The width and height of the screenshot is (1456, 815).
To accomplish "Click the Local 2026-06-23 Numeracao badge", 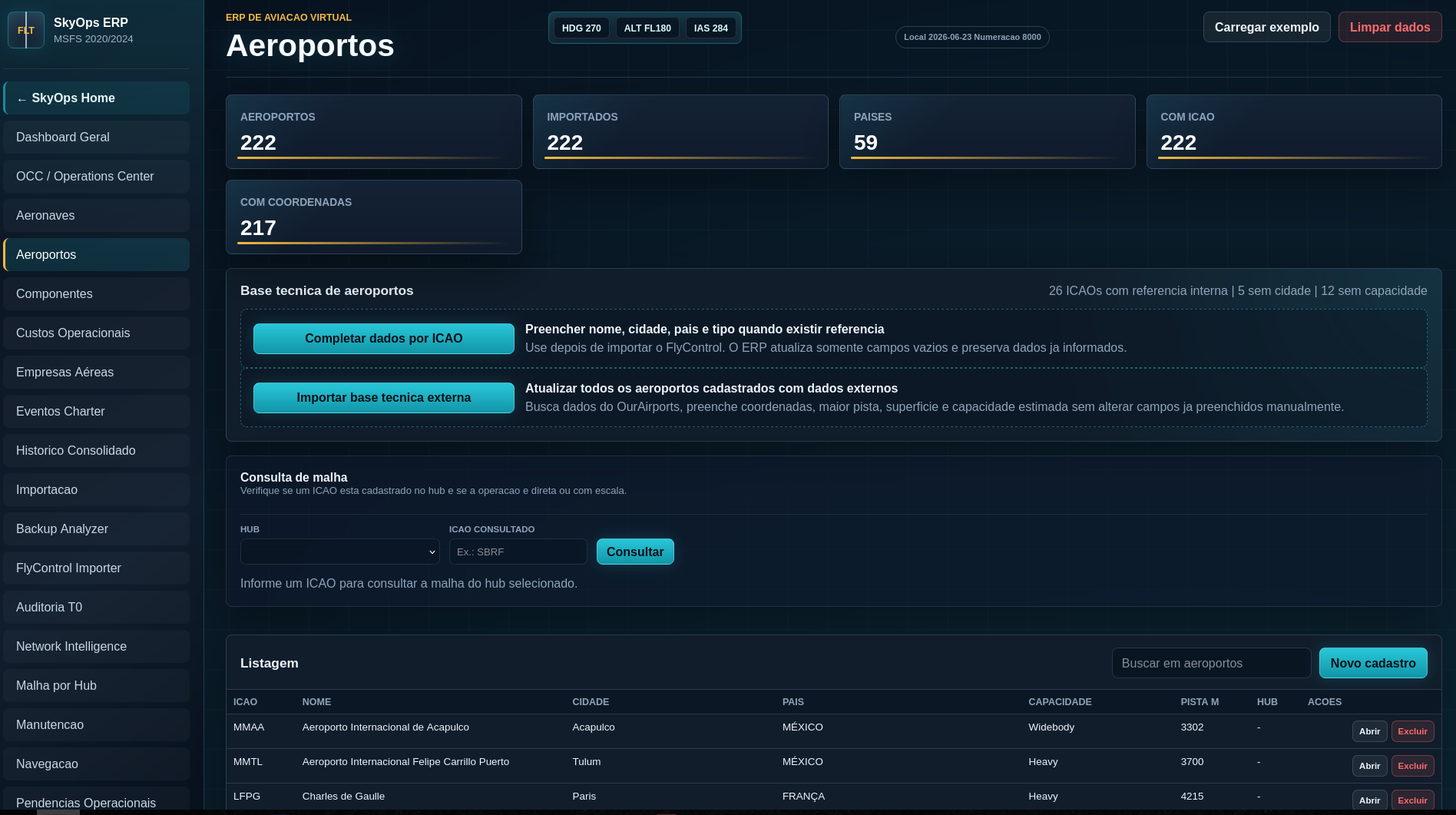I will (x=972, y=37).
